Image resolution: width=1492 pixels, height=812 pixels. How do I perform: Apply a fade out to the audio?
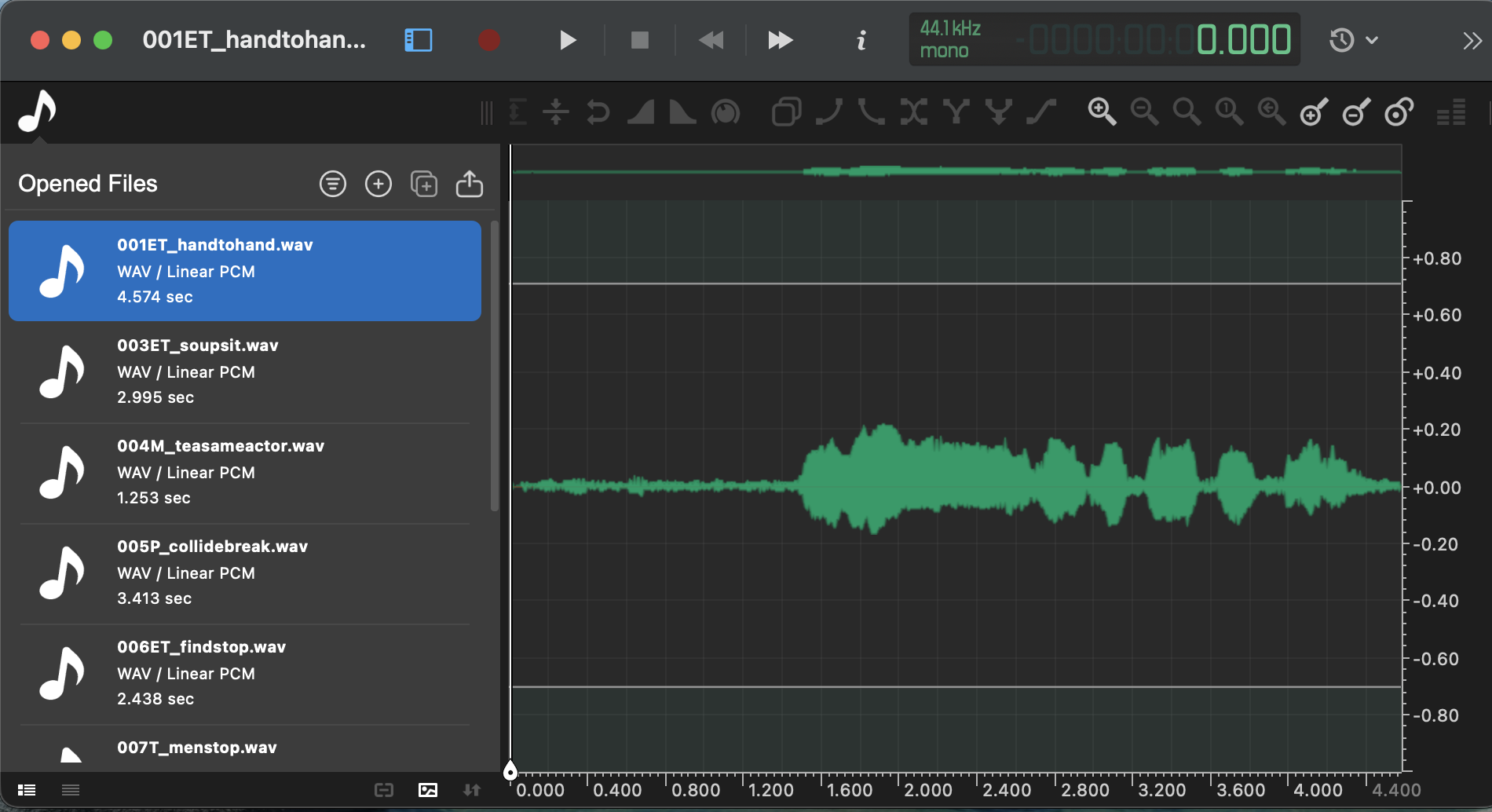[682, 112]
